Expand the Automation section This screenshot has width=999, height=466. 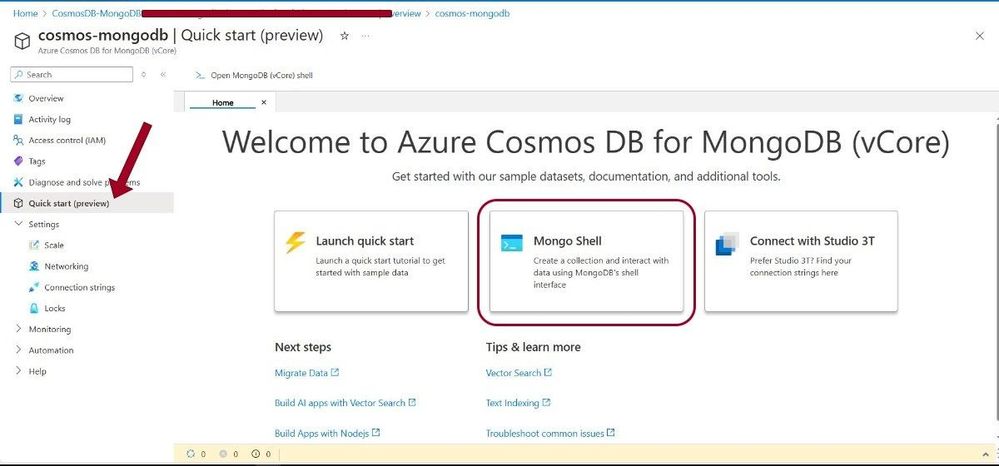click(x=18, y=350)
